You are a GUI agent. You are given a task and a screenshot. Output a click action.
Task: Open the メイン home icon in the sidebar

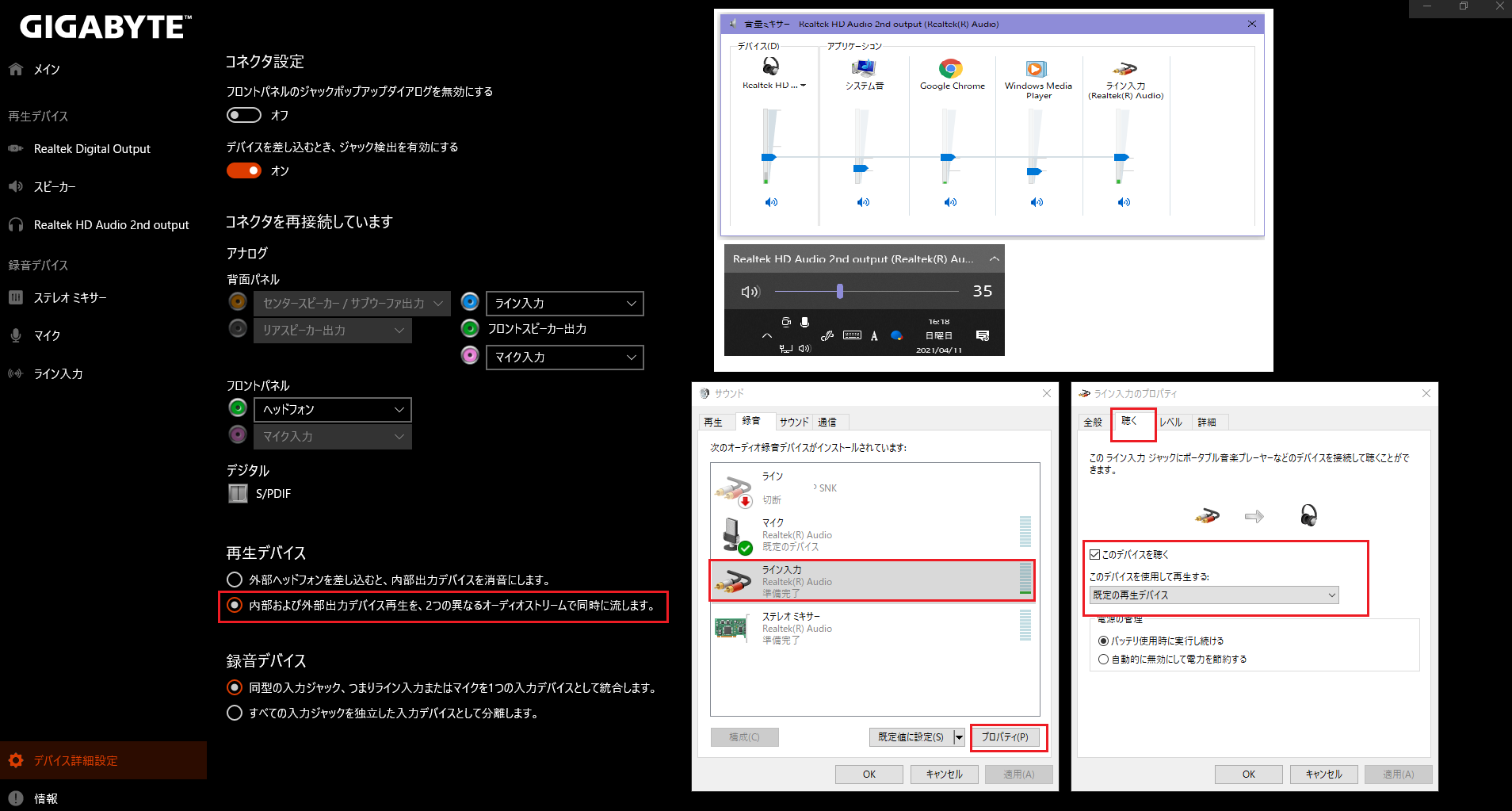16,69
